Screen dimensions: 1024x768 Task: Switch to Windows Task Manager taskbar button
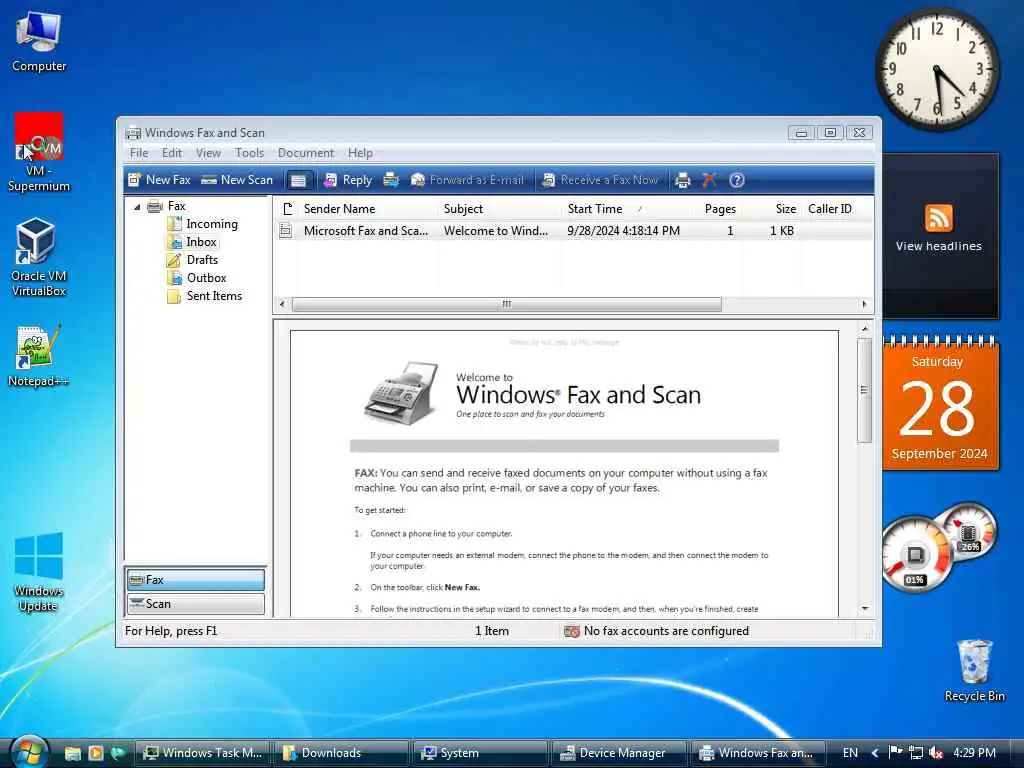203,753
